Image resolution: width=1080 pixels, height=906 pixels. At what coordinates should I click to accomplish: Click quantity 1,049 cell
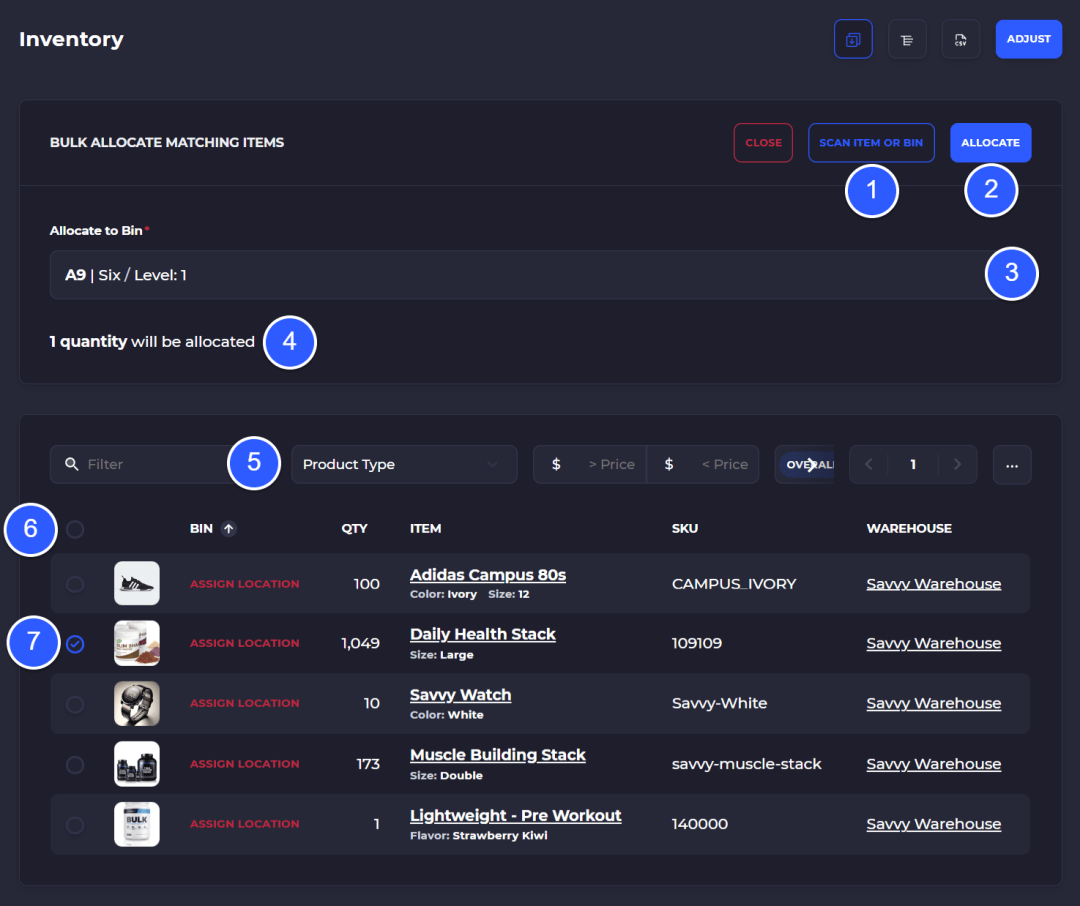click(x=360, y=643)
